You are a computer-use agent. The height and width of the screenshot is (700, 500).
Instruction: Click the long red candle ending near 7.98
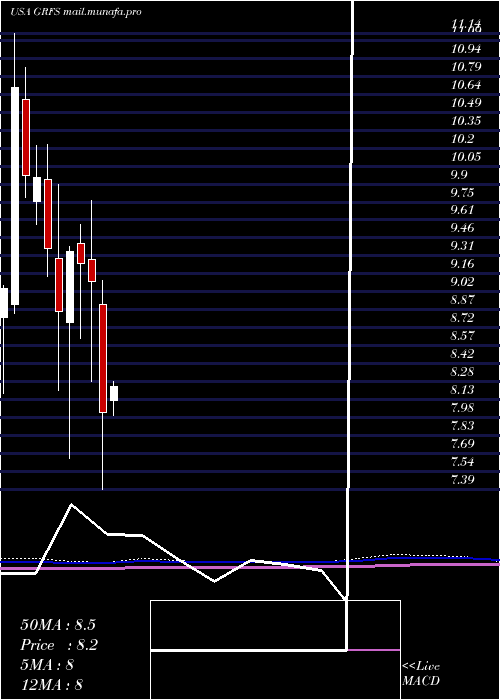pyautogui.click(x=103, y=358)
